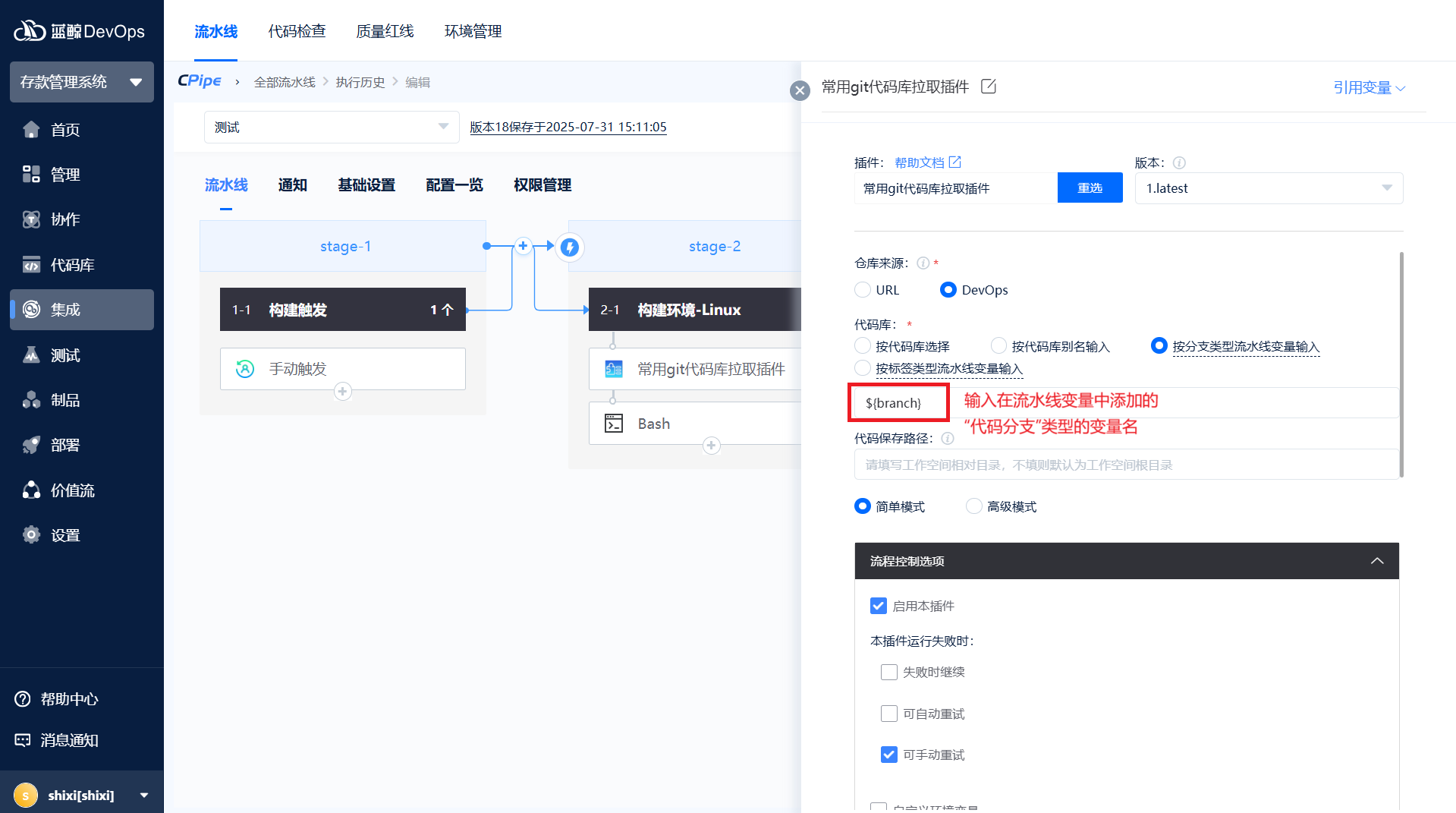Screen dimensions: 1456x813
Task: Uncheck the 可手动重试 checkbox
Action: (x=888, y=755)
